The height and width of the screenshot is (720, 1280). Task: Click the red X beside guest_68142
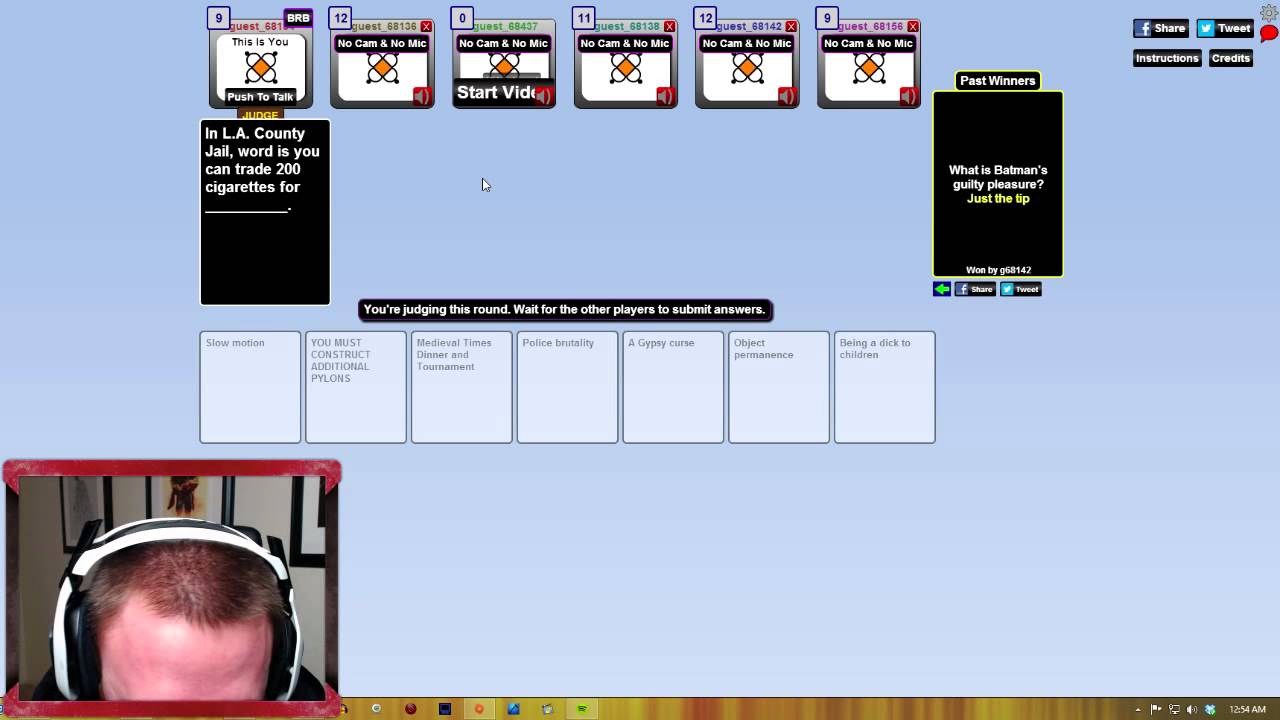[x=791, y=26]
